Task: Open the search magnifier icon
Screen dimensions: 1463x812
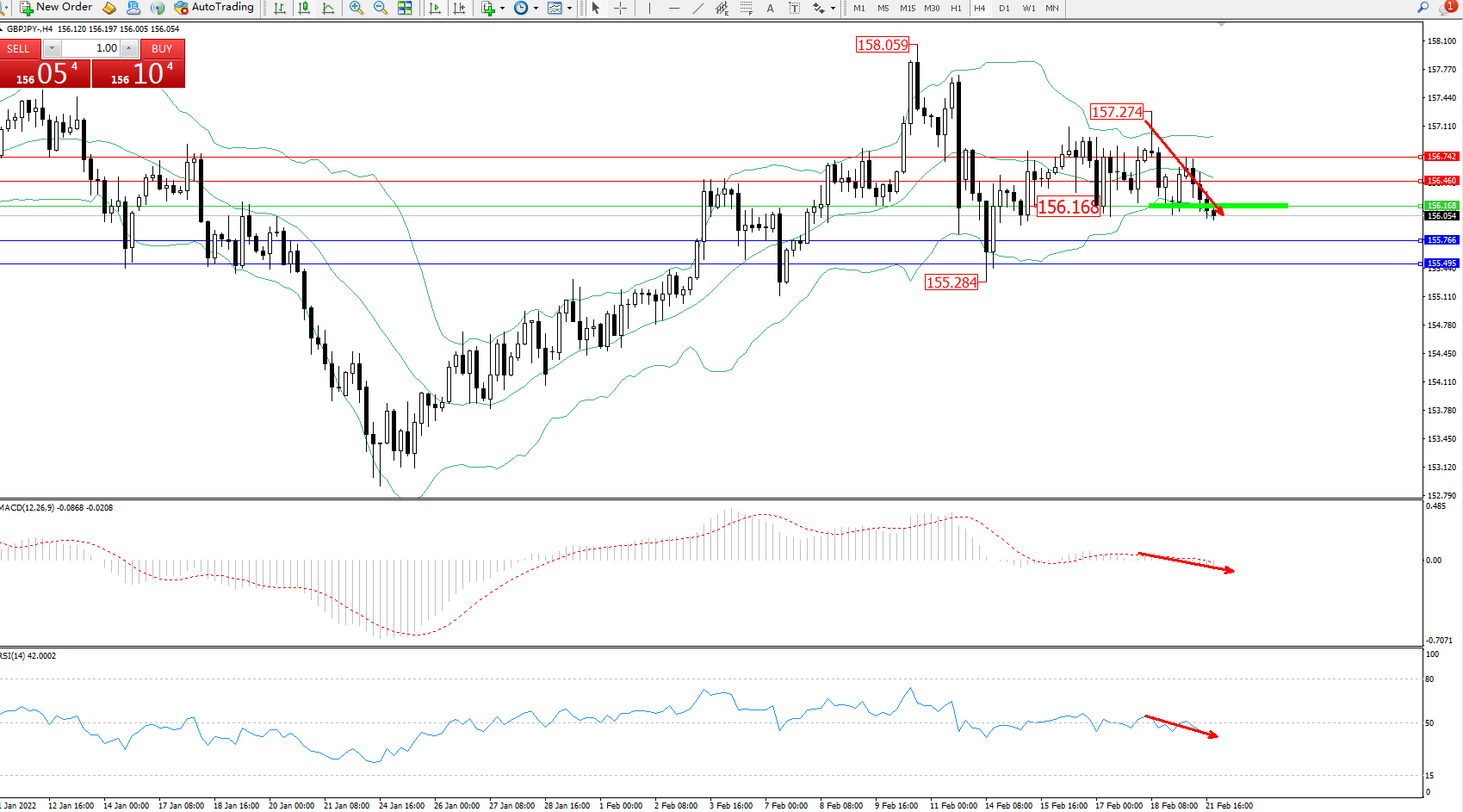Action: (1423, 8)
